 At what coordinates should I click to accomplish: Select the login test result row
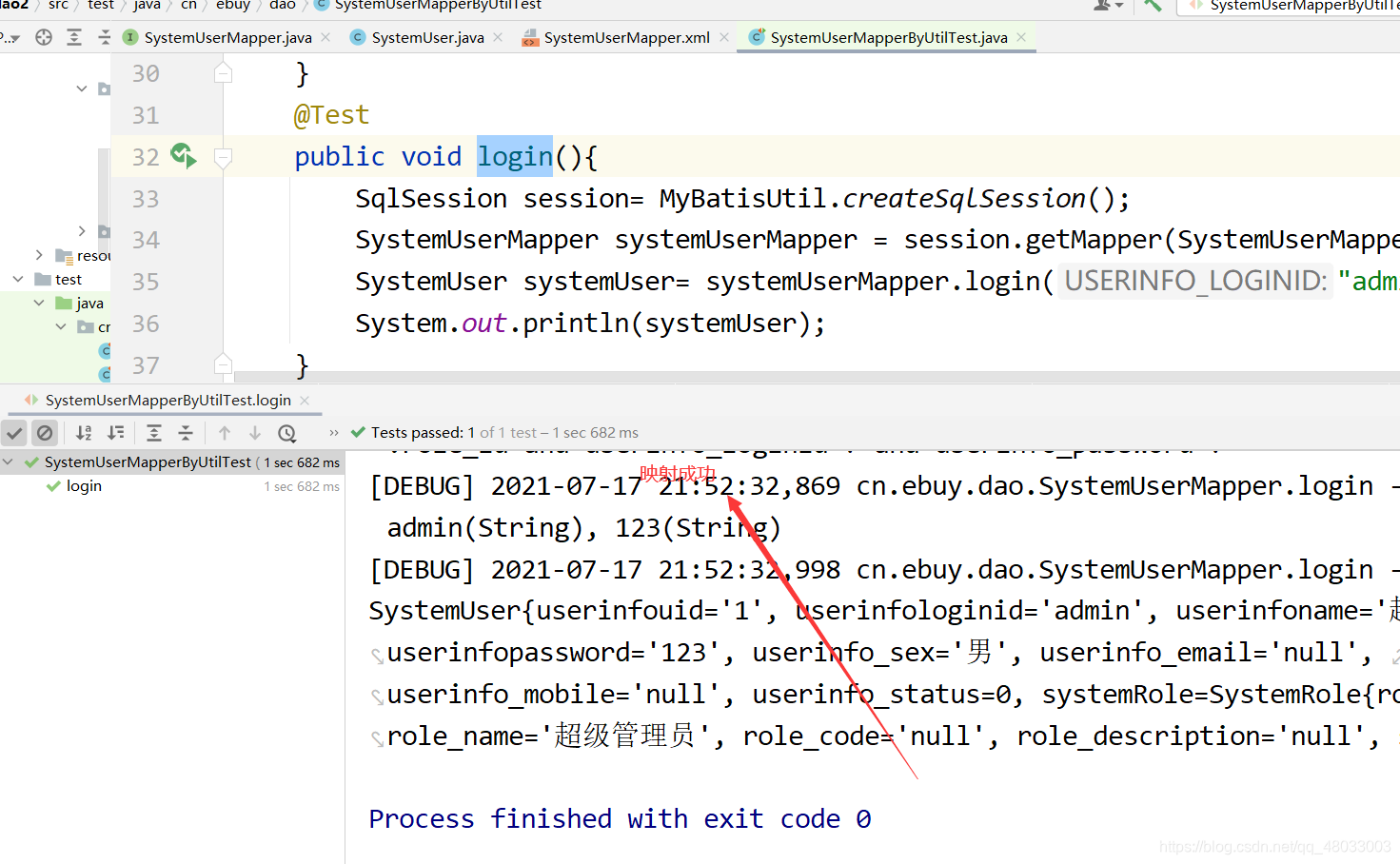[x=172, y=486]
